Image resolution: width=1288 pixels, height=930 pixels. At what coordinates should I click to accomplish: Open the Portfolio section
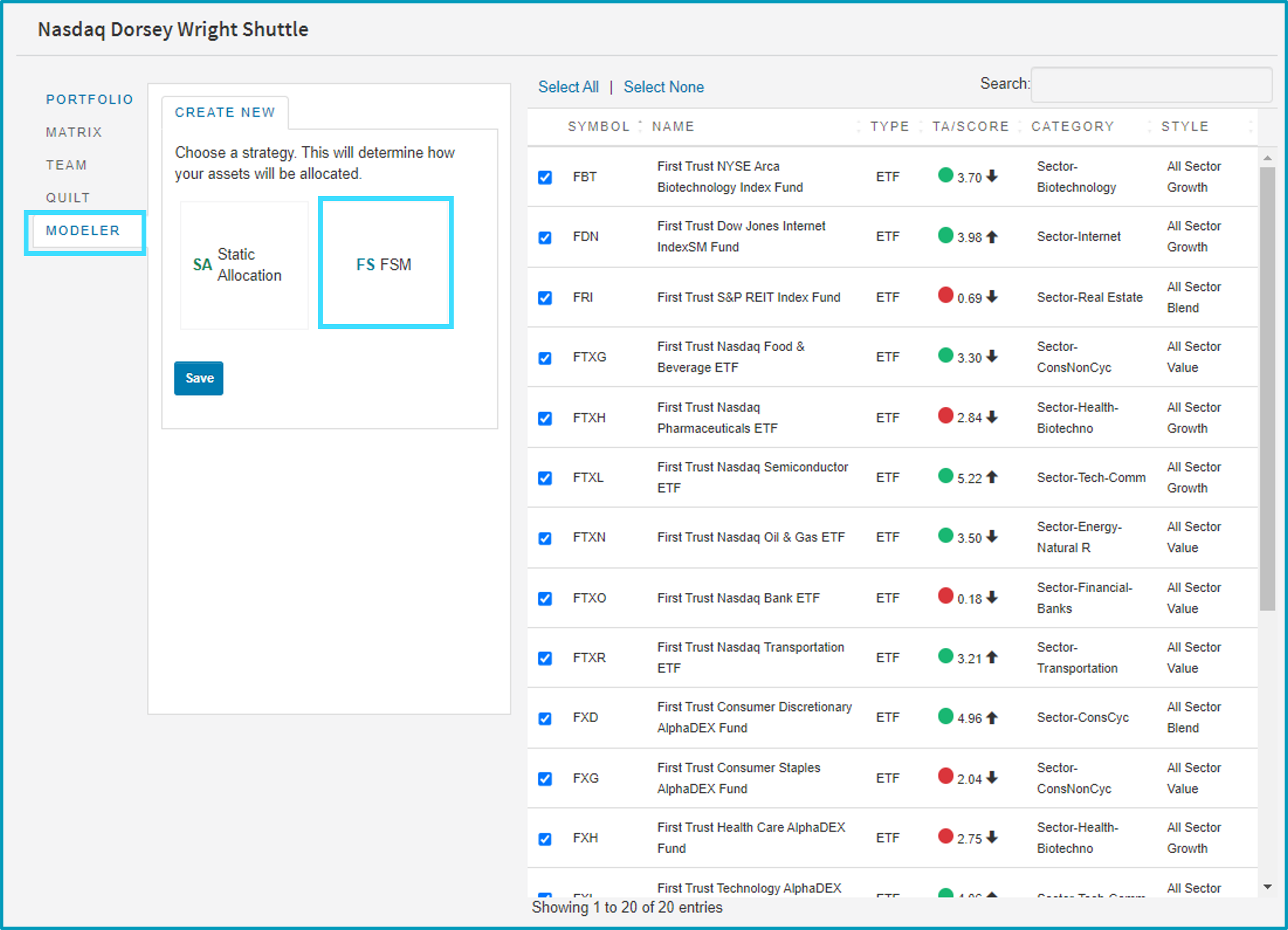click(90, 100)
